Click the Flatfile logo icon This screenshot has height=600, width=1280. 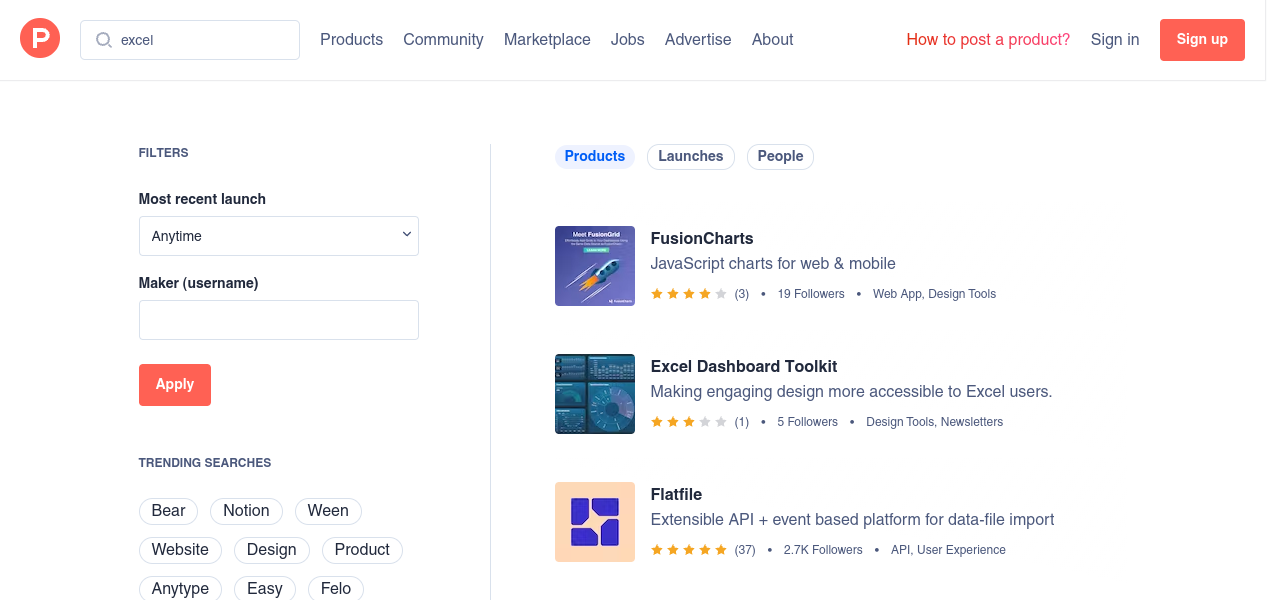(594, 522)
